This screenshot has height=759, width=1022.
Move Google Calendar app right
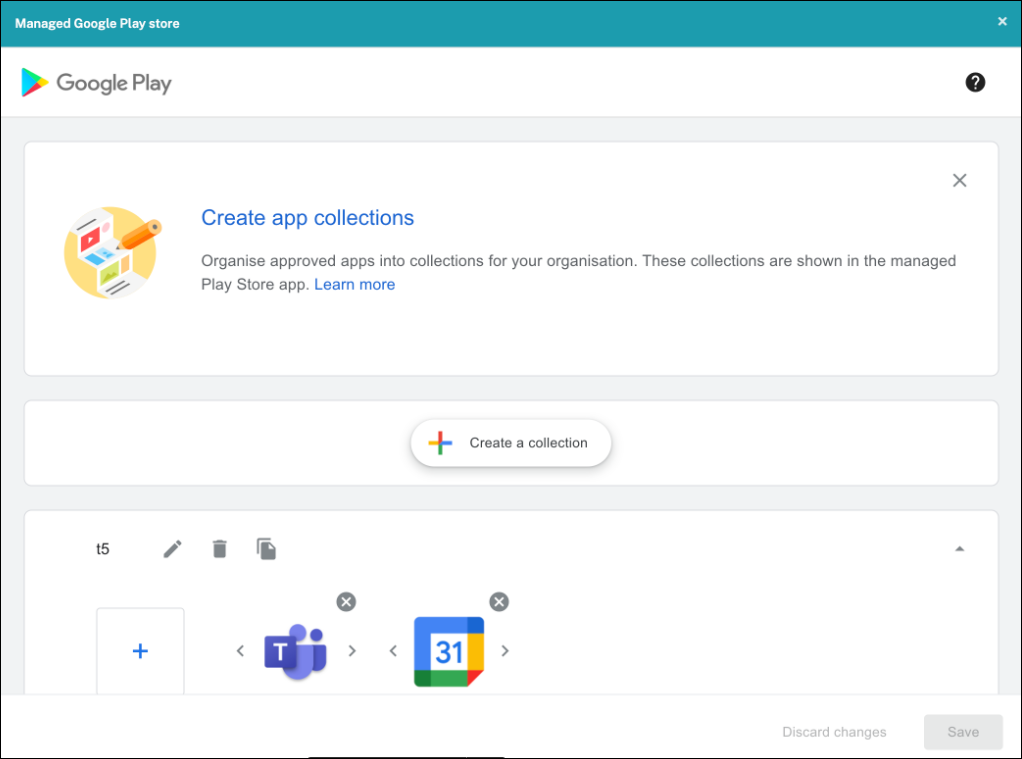click(505, 651)
